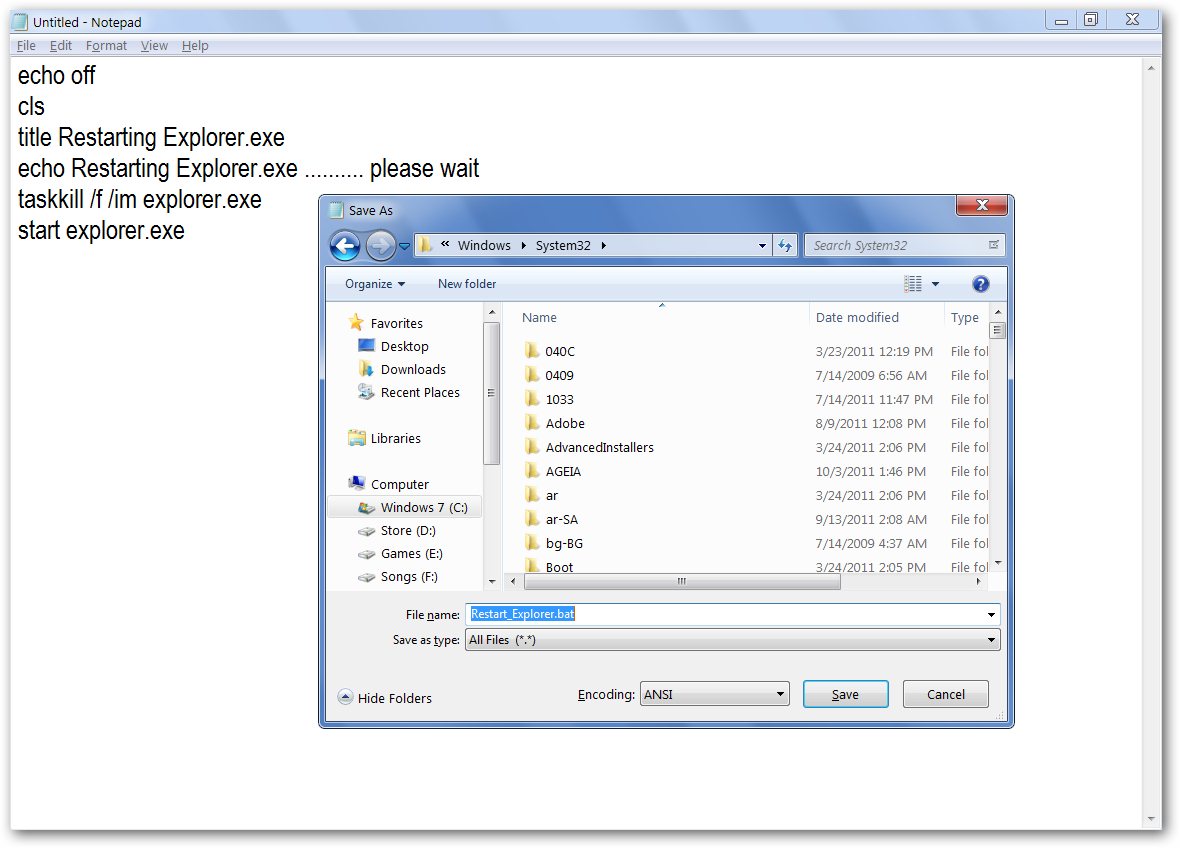Select the ar-SA folder
Image resolution: width=1180 pixels, height=848 pixels.
552,519
